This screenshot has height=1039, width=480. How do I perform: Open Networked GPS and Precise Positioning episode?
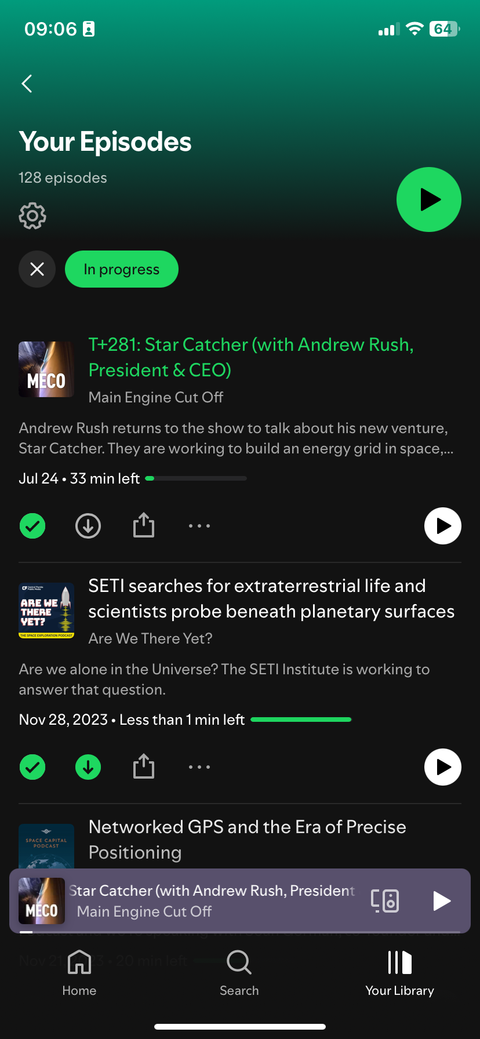(247, 840)
